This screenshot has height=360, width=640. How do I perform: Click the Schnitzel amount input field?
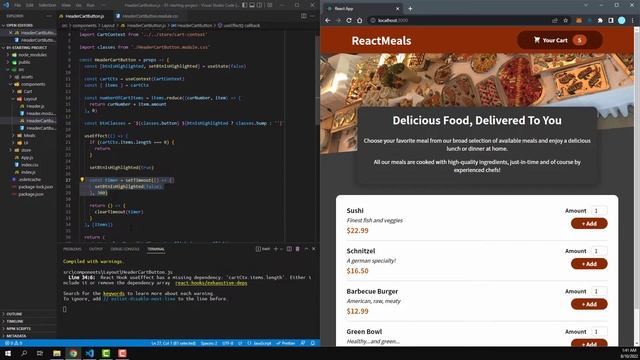tap(599, 251)
